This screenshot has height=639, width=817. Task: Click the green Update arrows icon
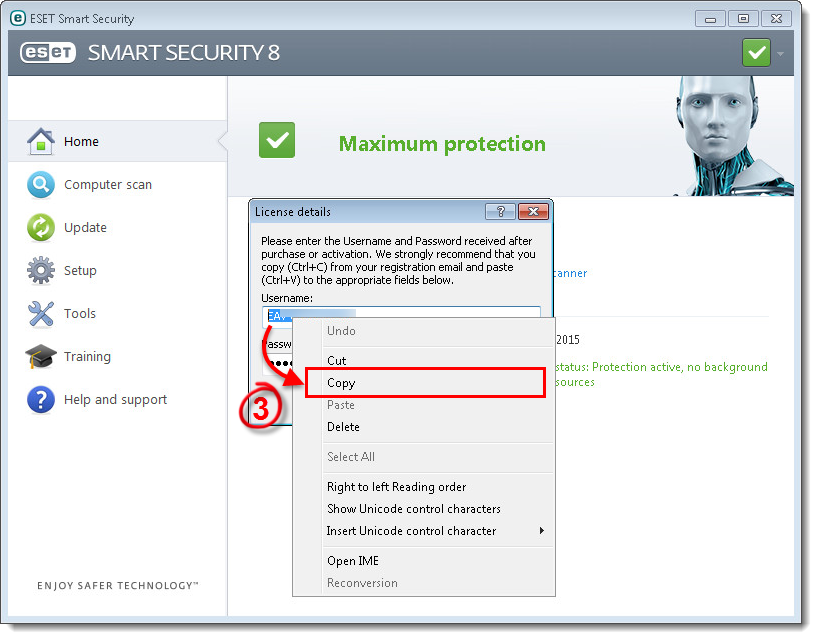41,228
